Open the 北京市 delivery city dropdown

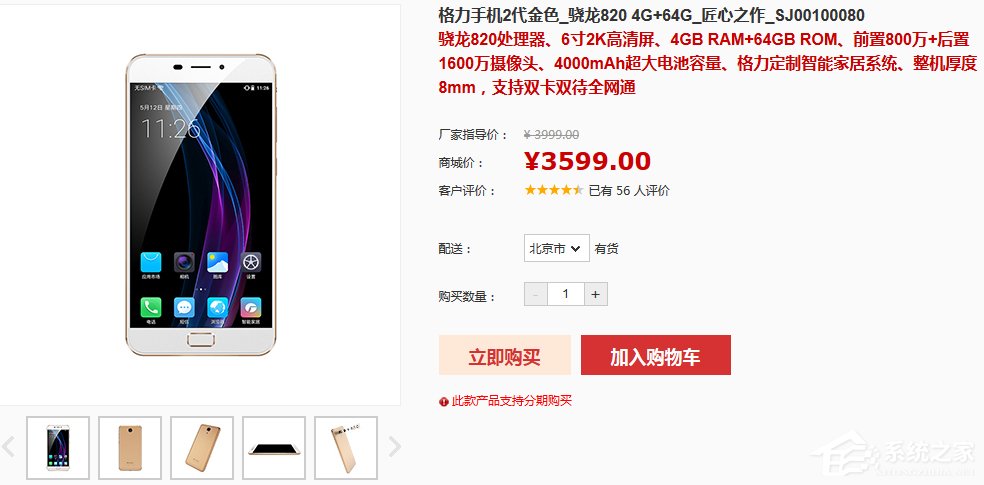pyautogui.click(x=557, y=248)
